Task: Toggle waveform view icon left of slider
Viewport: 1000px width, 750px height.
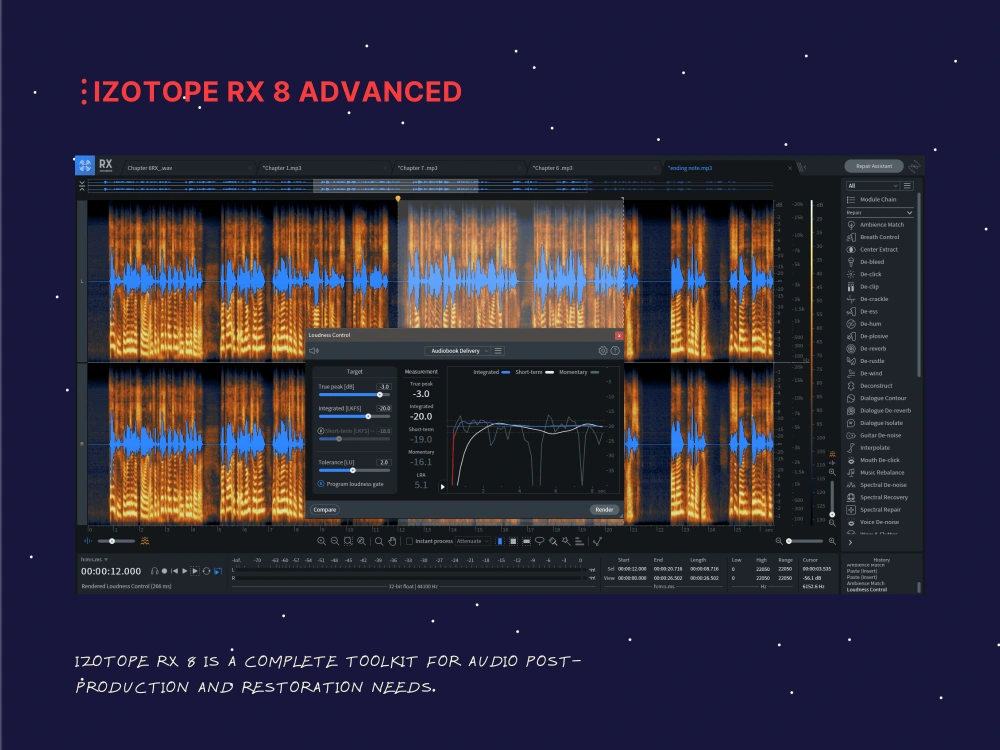Action: coord(88,541)
